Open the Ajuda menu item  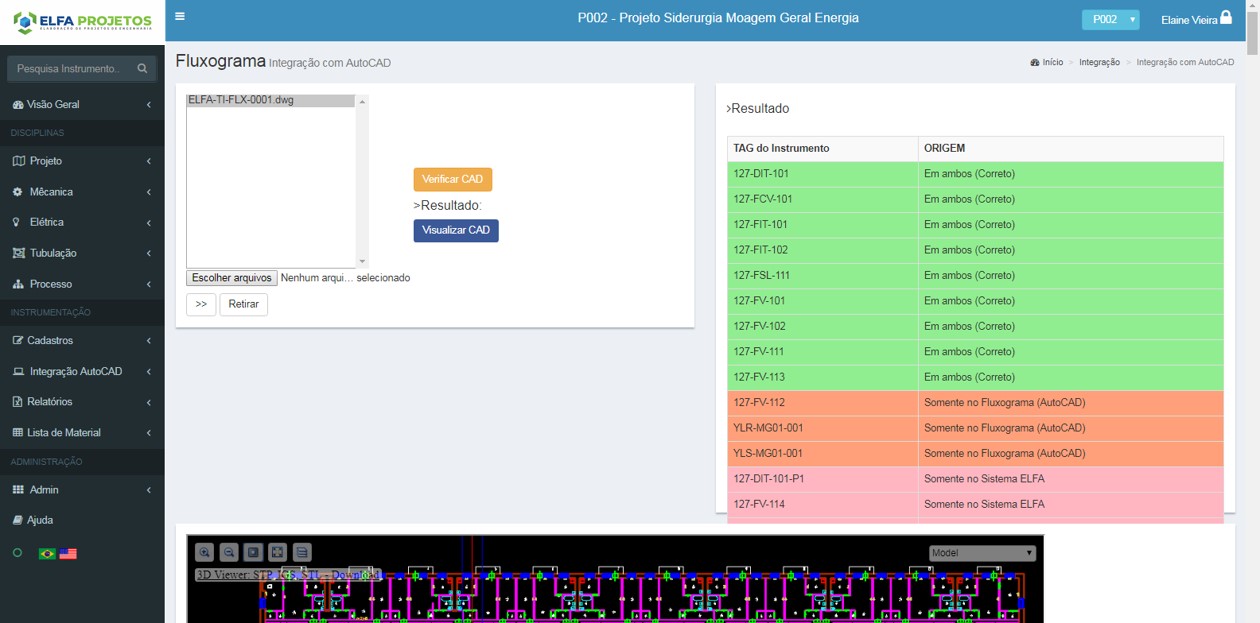(x=40, y=520)
